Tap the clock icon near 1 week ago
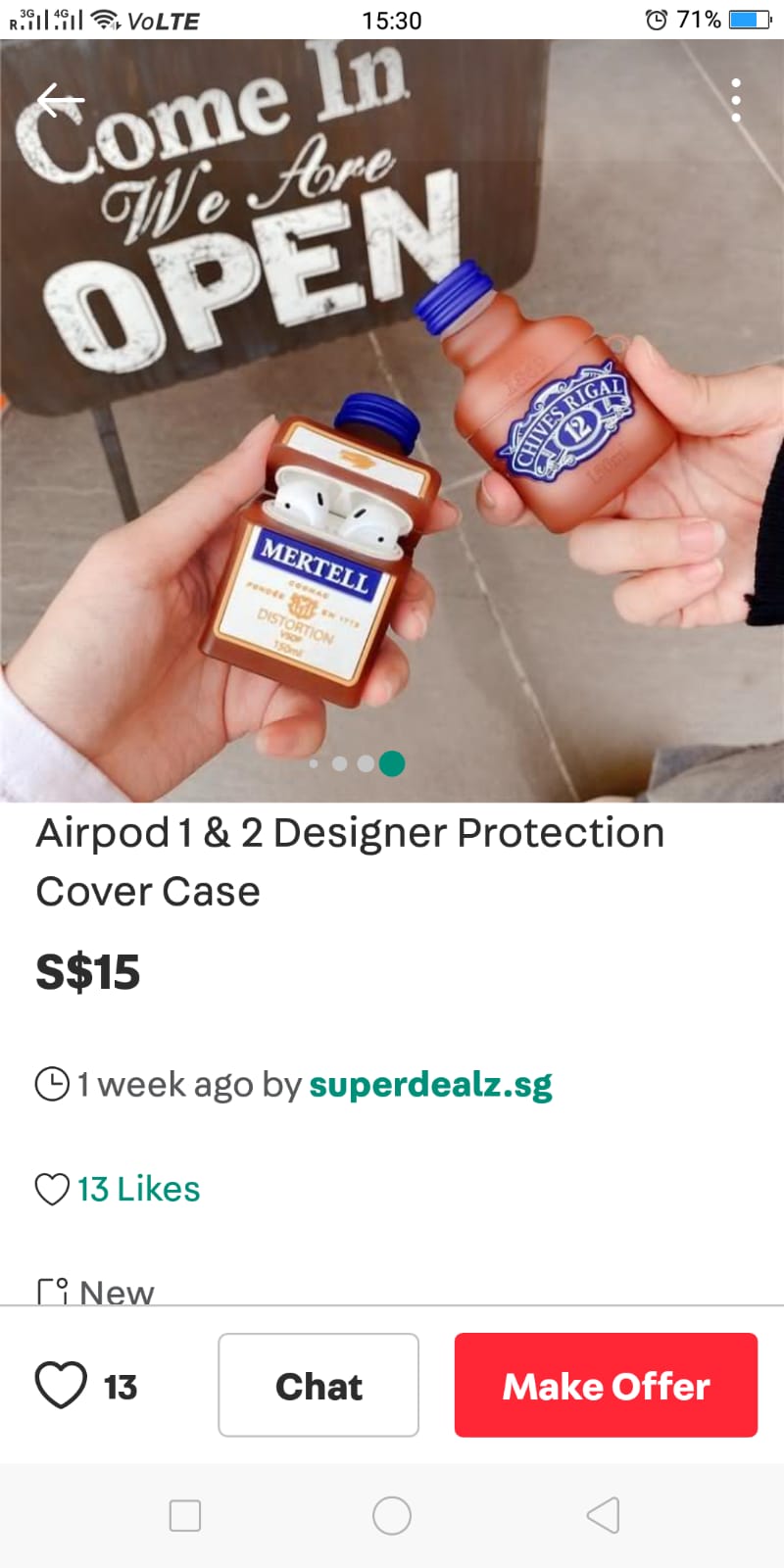 pyautogui.click(x=52, y=1084)
